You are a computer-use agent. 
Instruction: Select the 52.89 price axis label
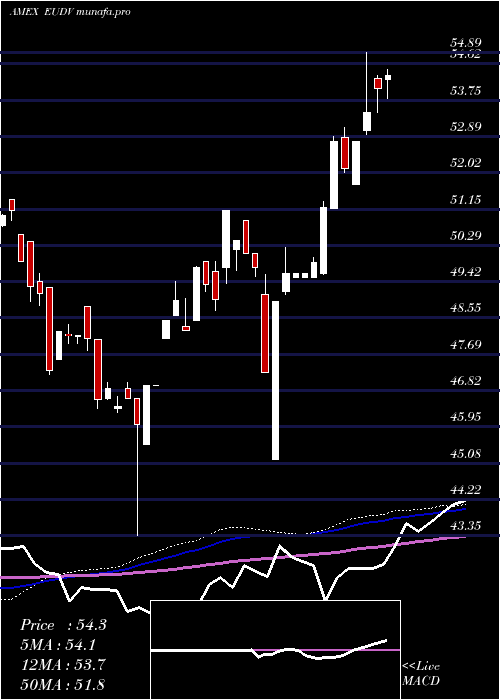coord(465,127)
